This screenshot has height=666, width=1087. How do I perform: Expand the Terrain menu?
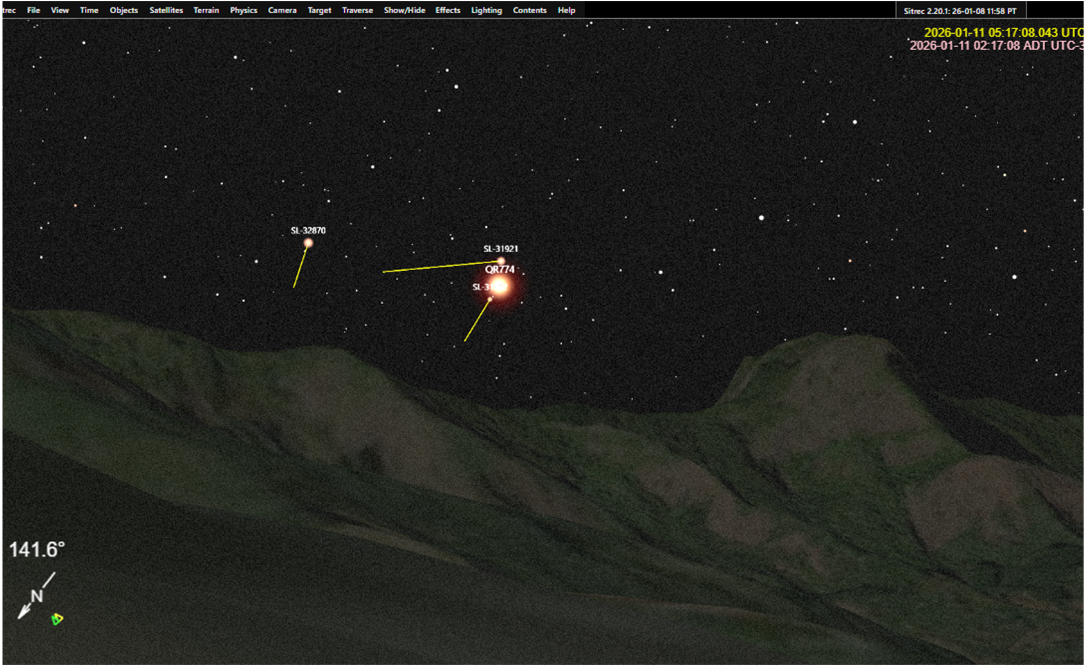pyautogui.click(x=206, y=10)
